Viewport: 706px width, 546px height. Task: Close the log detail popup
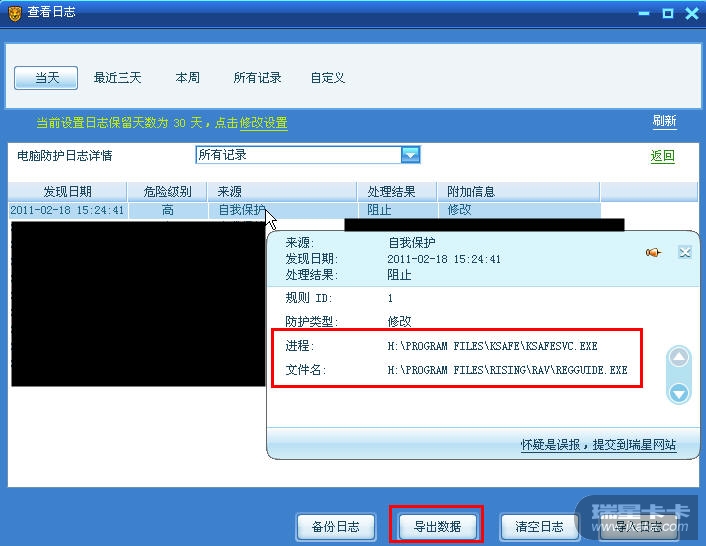685,252
